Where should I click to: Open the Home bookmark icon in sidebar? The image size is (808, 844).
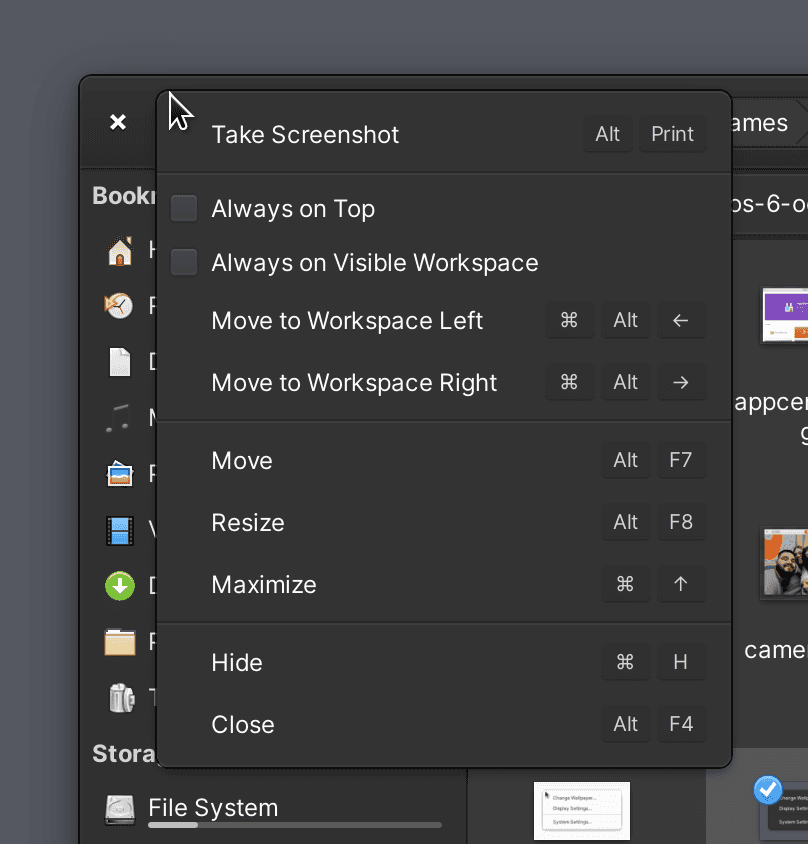tap(120, 251)
